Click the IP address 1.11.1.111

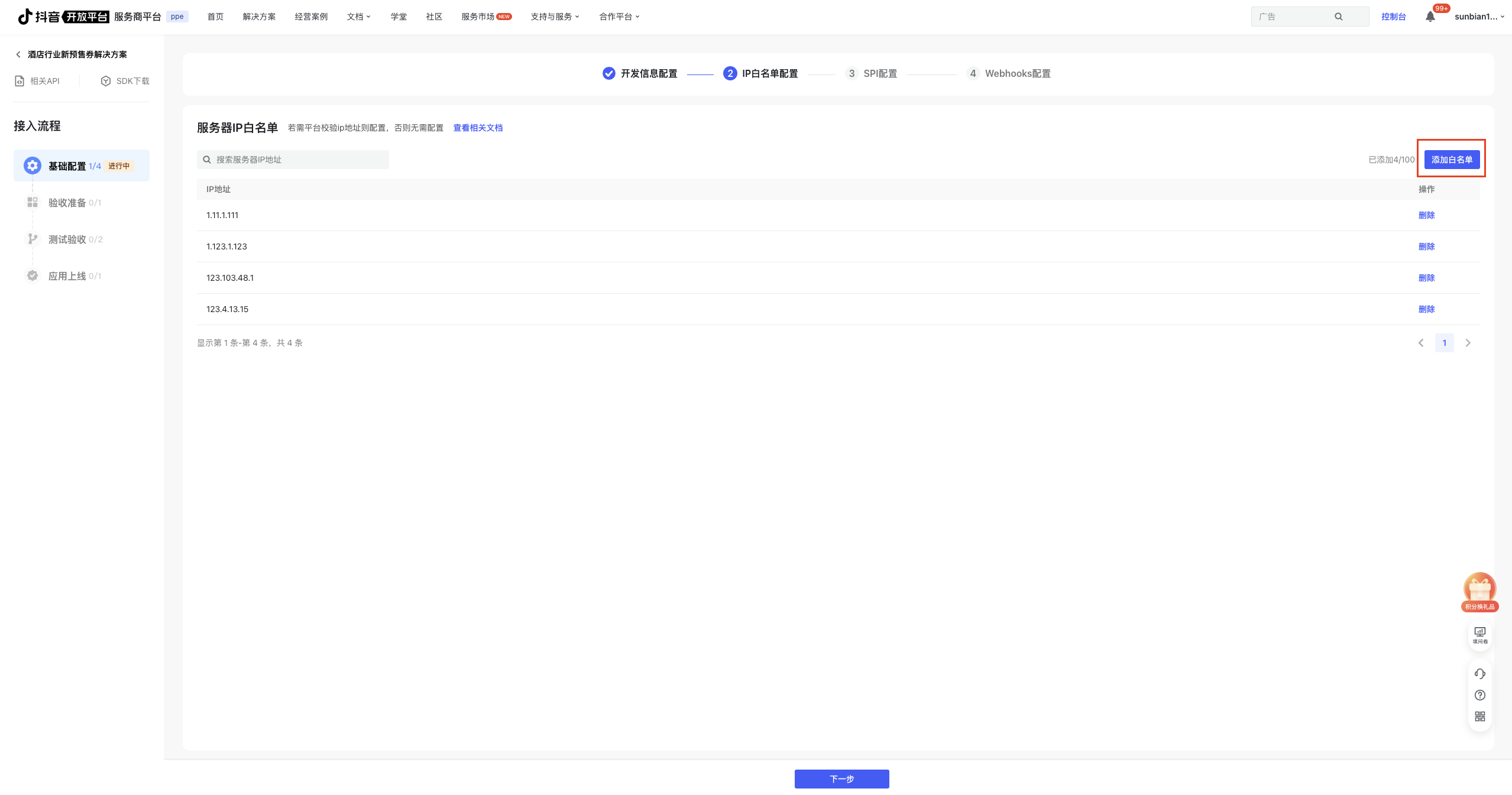coord(222,215)
